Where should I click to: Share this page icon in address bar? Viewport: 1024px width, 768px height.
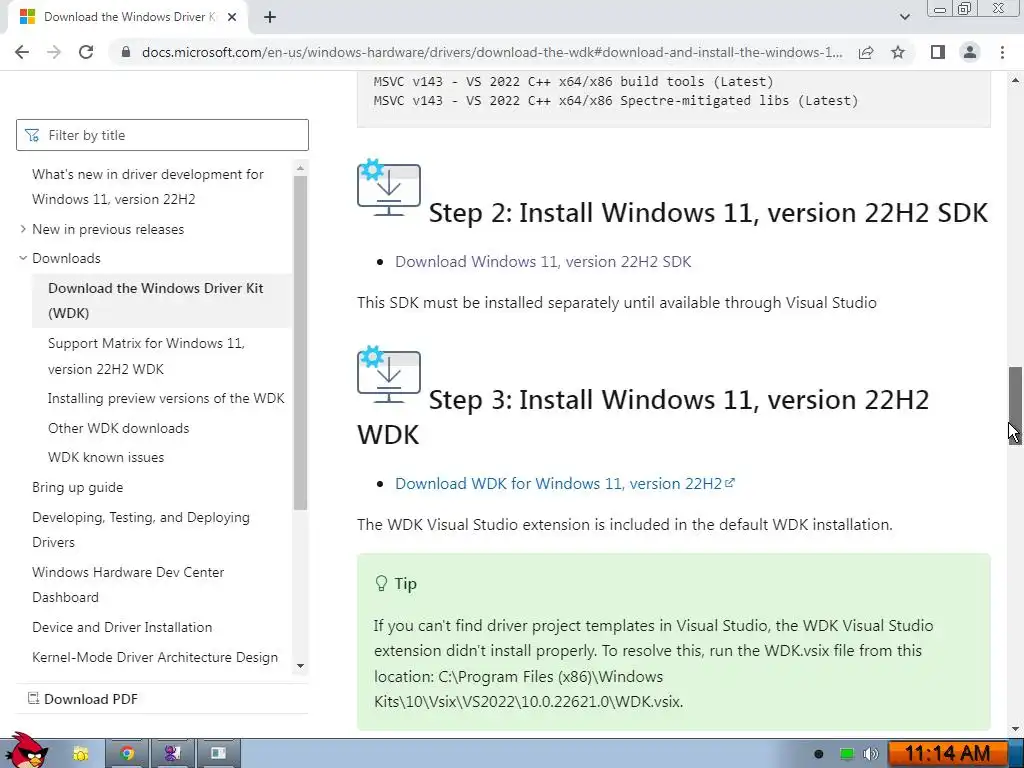[x=866, y=52]
